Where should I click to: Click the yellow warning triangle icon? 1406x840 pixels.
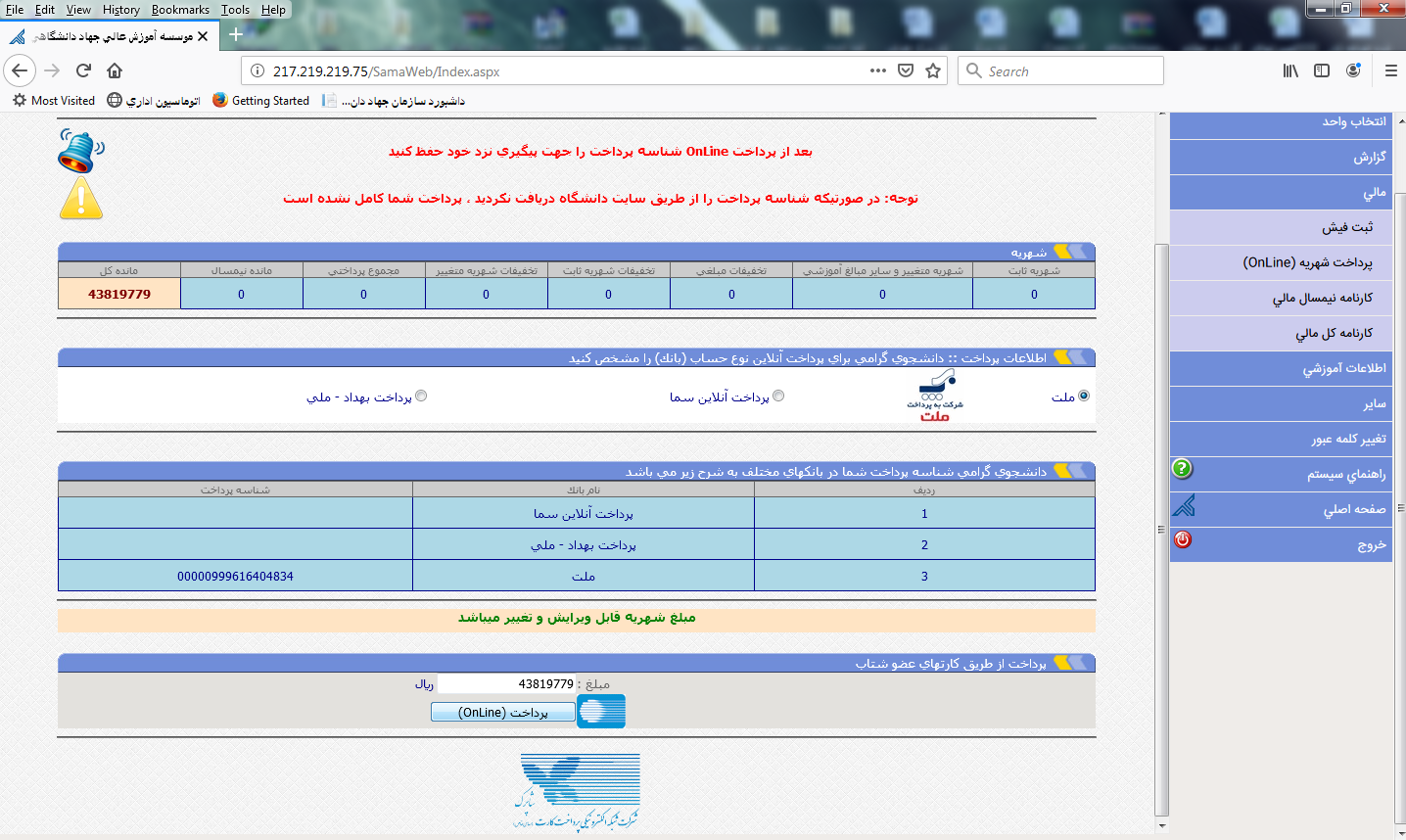(81, 198)
